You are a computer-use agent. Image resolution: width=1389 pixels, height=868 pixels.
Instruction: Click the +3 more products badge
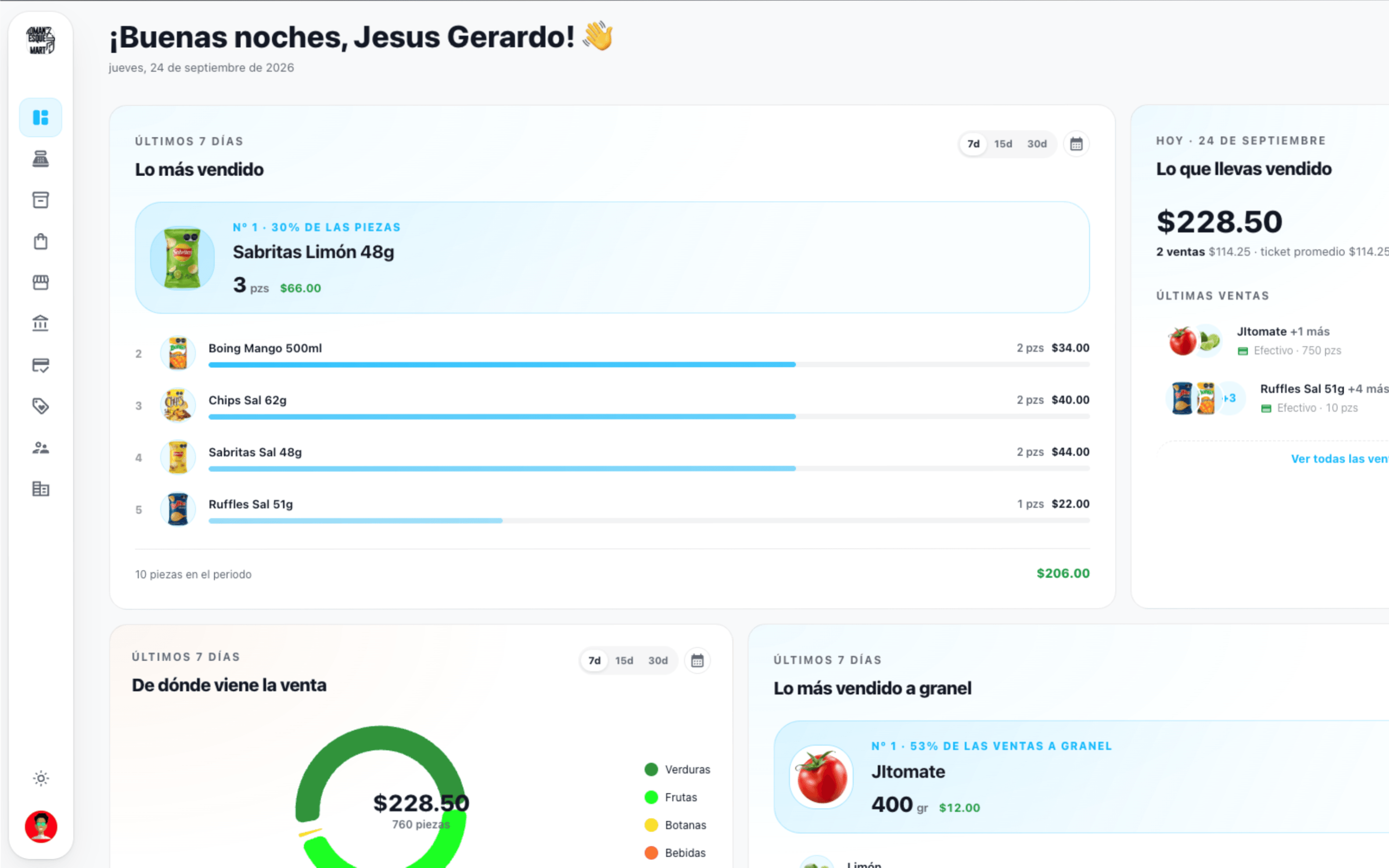[x=1229, y=398]
